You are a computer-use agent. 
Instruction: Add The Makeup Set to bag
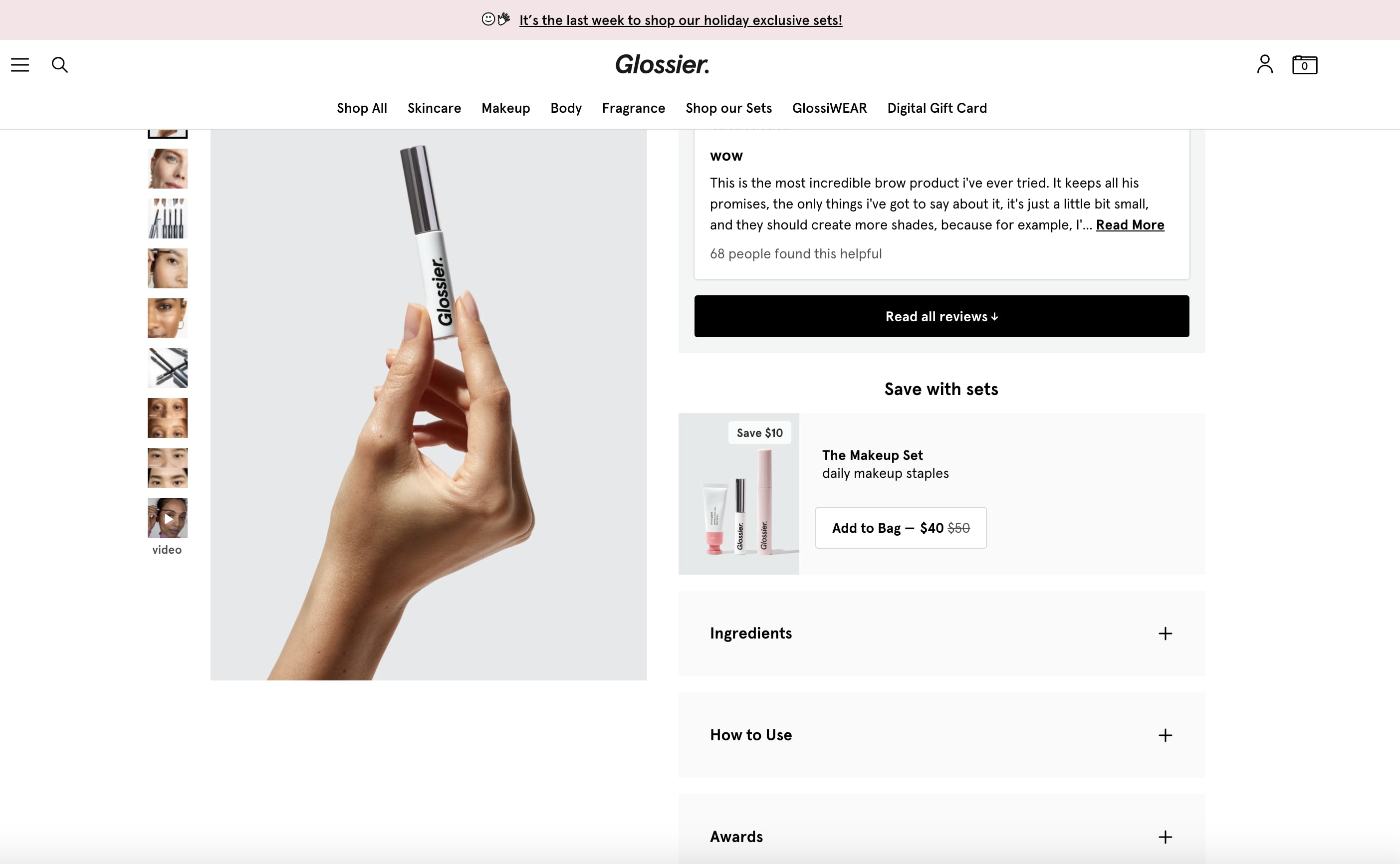pyautogui.click(x=900, y=527)
